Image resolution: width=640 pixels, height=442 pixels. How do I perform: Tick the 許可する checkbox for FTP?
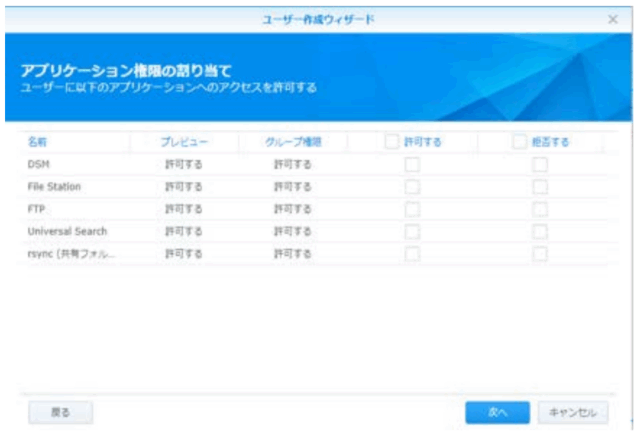tap(412, 209)
